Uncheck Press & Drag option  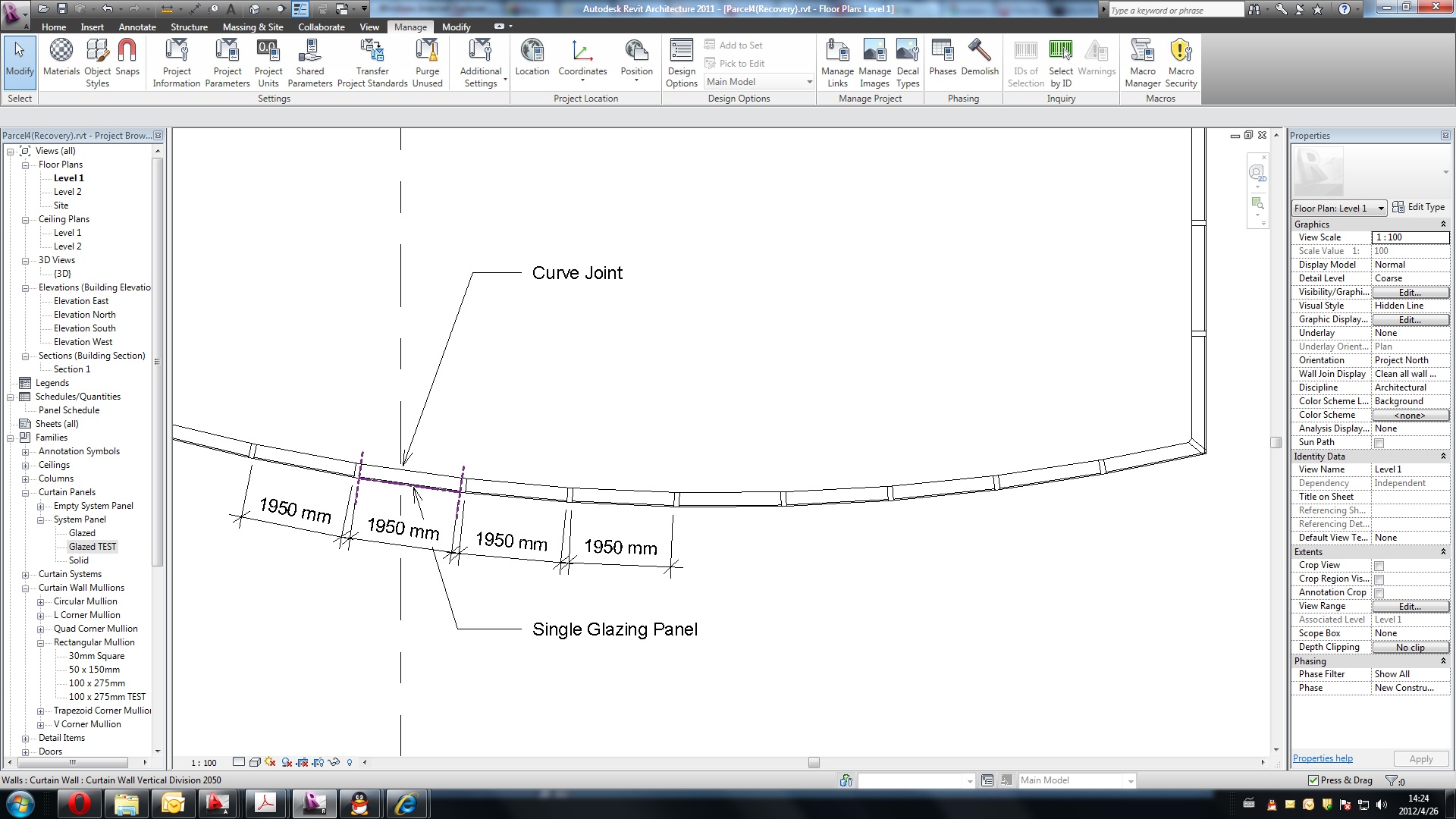pos(1313,780)
